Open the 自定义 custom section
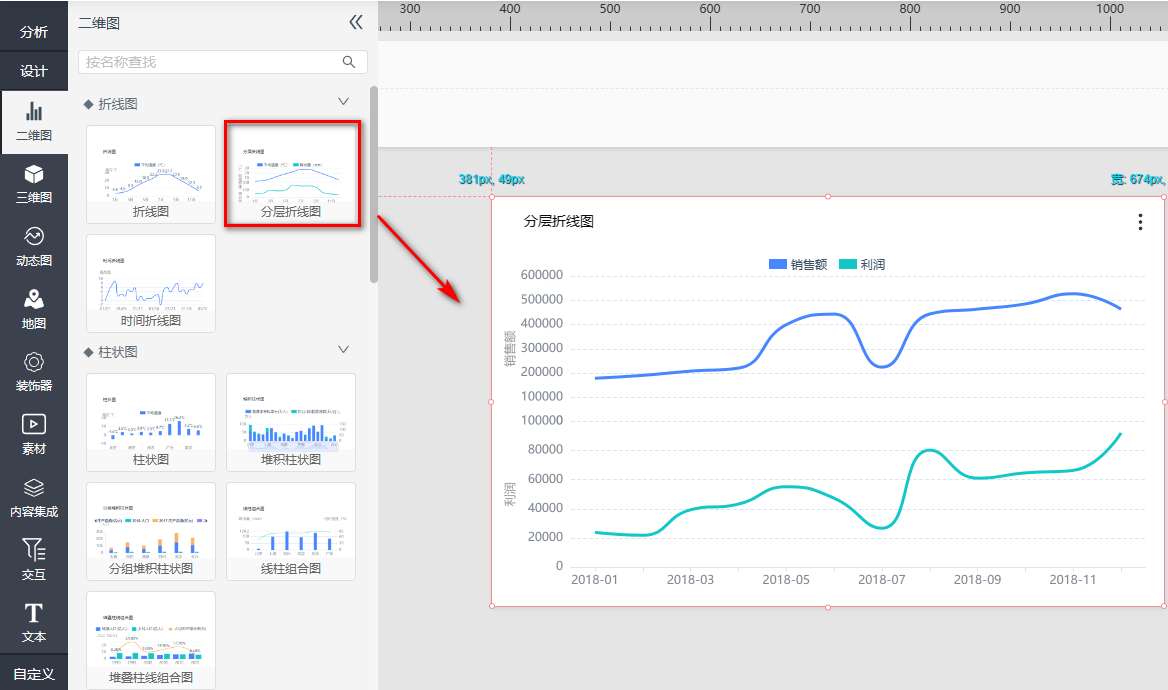This screenshot has width=1168, height=690. [x=34, y=673]
